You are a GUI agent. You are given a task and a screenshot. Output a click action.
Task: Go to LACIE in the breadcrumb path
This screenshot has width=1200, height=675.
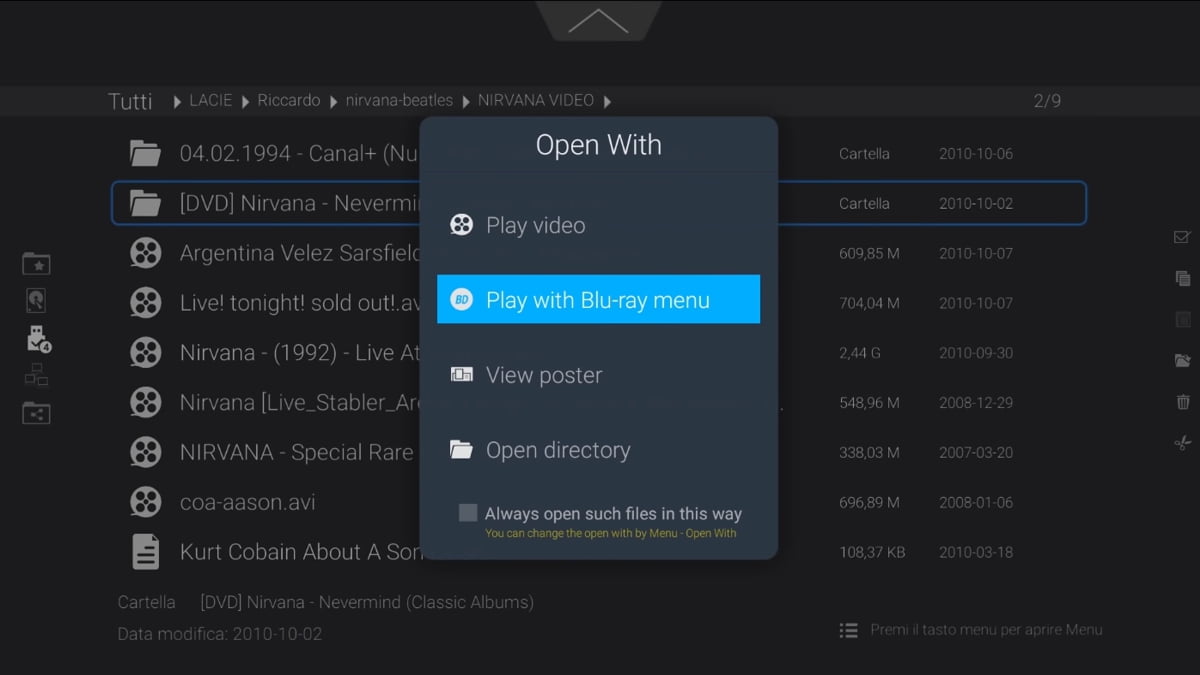tap(210, 101)
